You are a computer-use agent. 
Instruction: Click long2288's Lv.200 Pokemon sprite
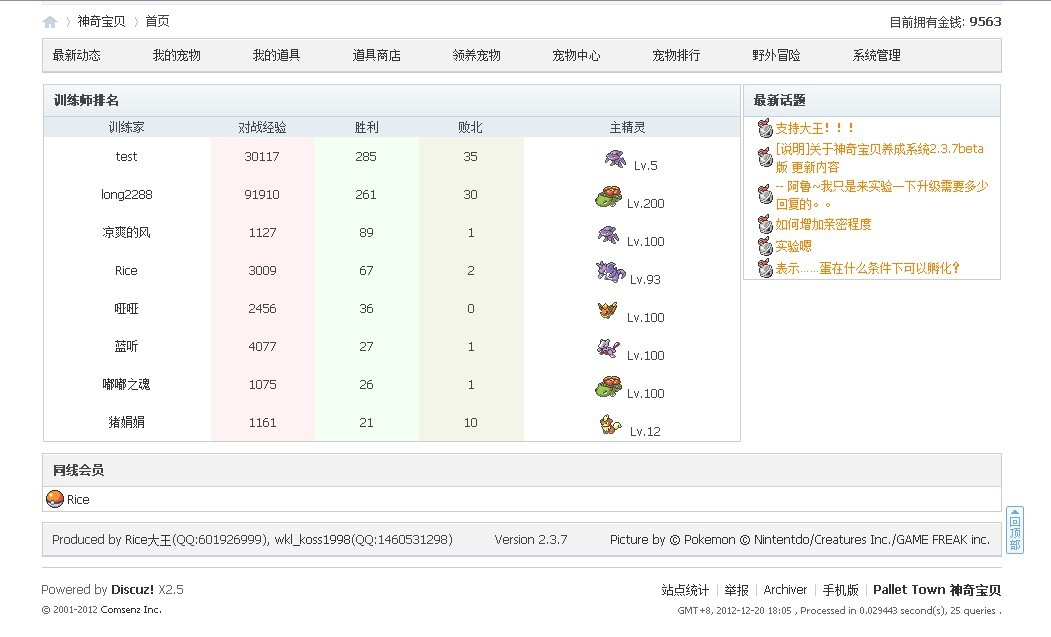point(608,197)
